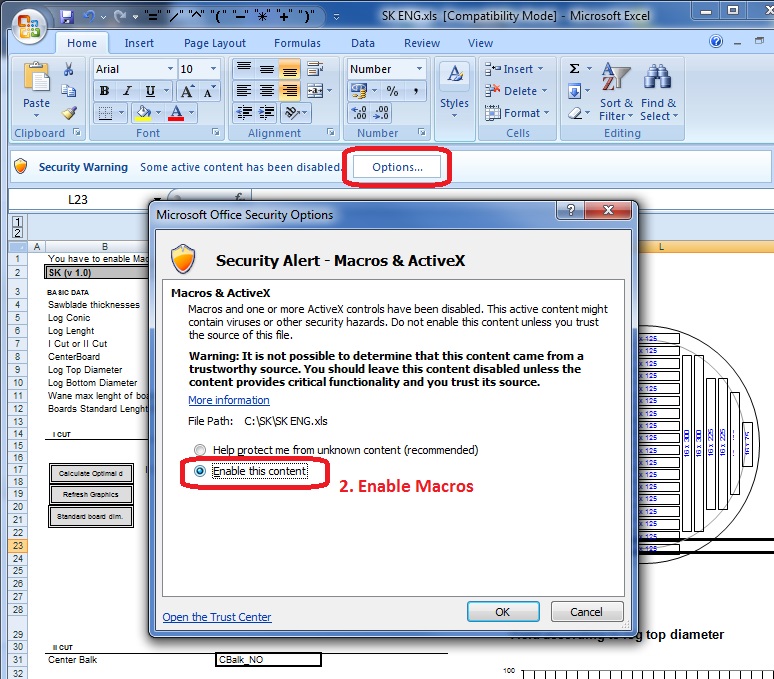Screen dimensions: 774x679
Task: Select 'Help protect me from unknown content'
Action: (x=200, y=450)
